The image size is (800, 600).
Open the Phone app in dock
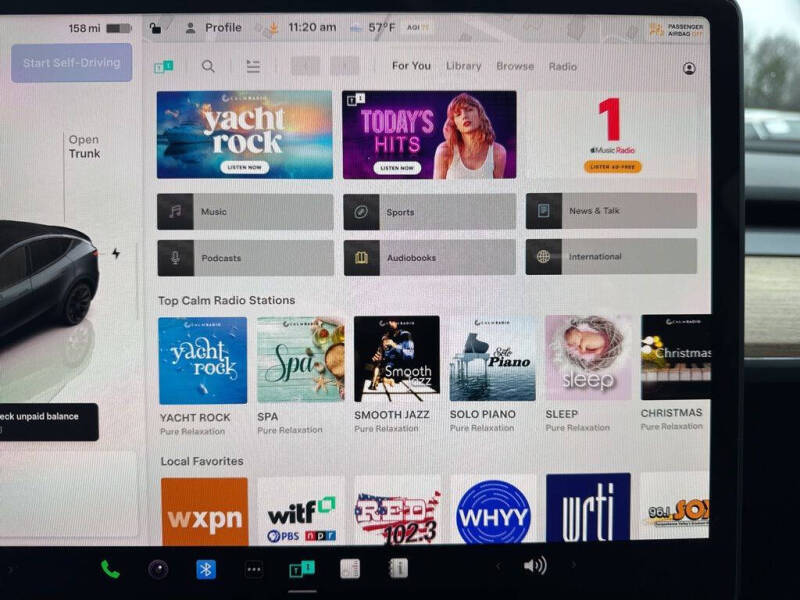click(110, 569)
